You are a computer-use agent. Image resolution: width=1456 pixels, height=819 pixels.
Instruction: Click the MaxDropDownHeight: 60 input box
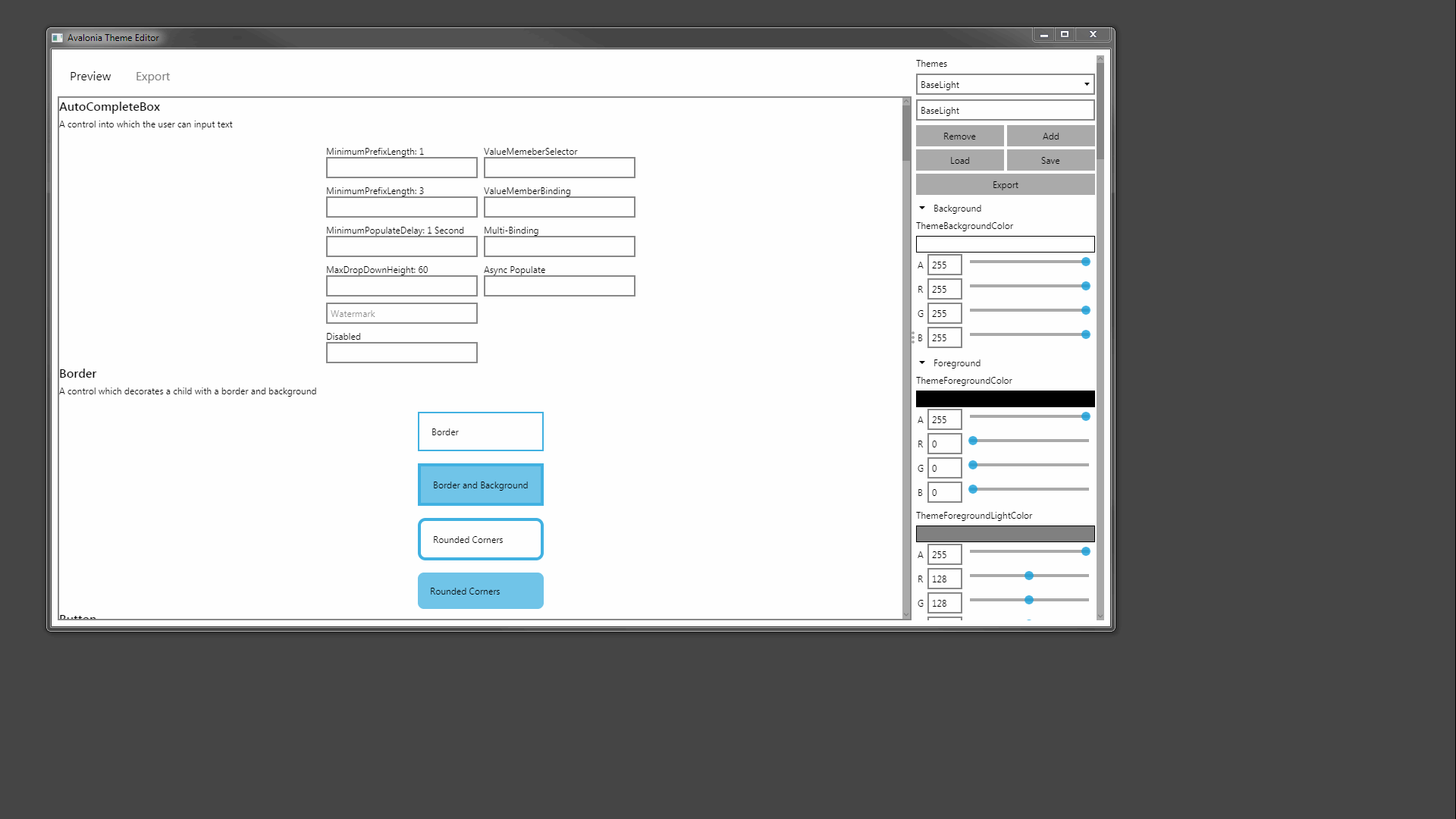coord(402,286)
